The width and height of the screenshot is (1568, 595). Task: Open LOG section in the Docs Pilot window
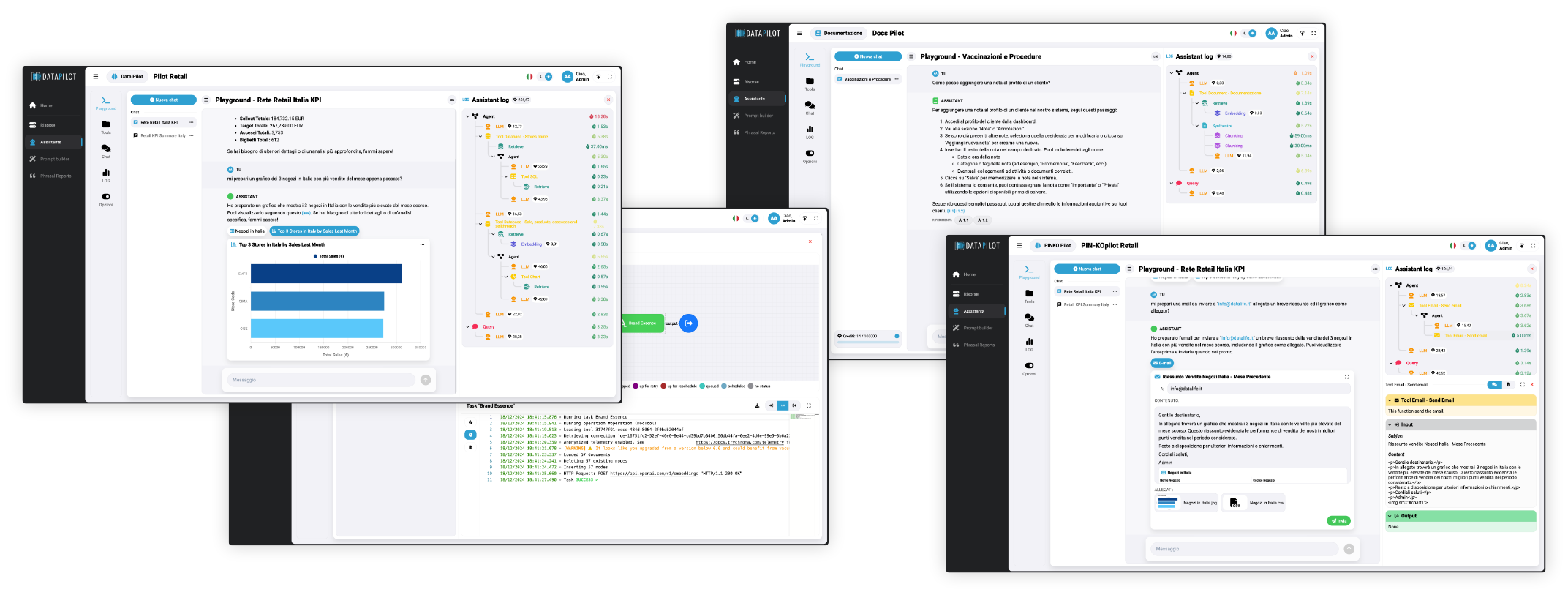[810, 132]
